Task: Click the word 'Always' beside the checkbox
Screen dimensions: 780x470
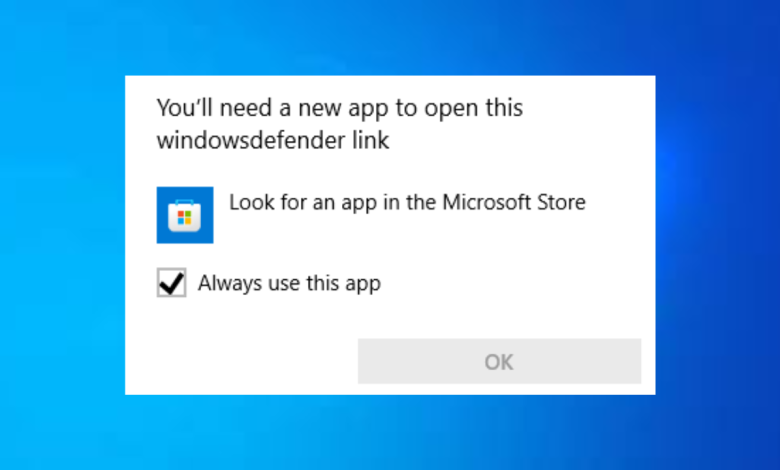Action: tap(230, 283)
